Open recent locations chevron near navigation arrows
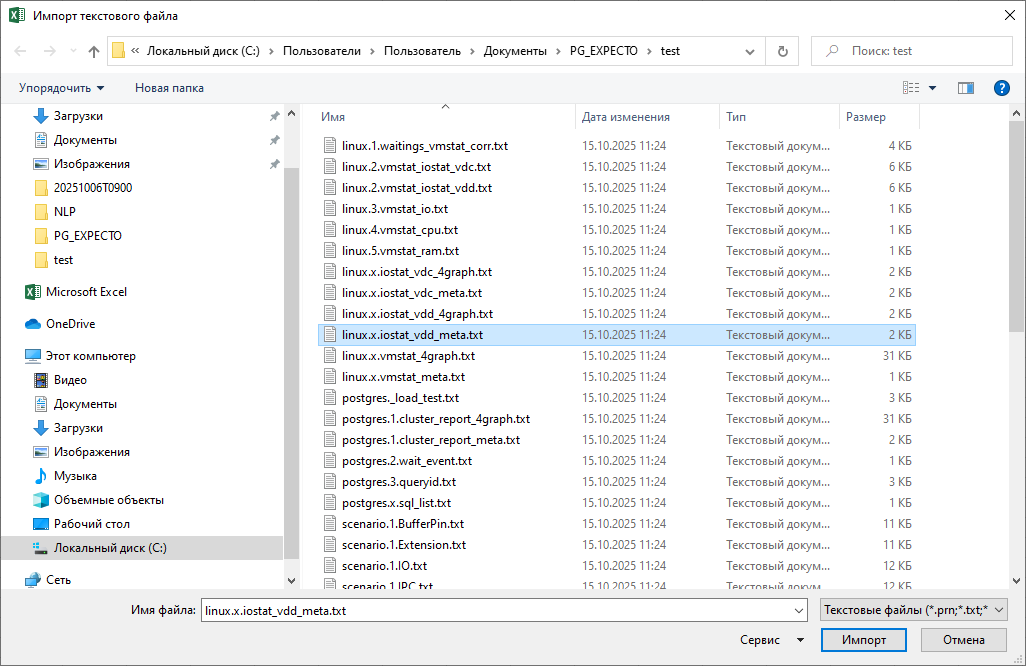Image resolution: width=1026 pixels, height=666 pixels. point(73,51)
